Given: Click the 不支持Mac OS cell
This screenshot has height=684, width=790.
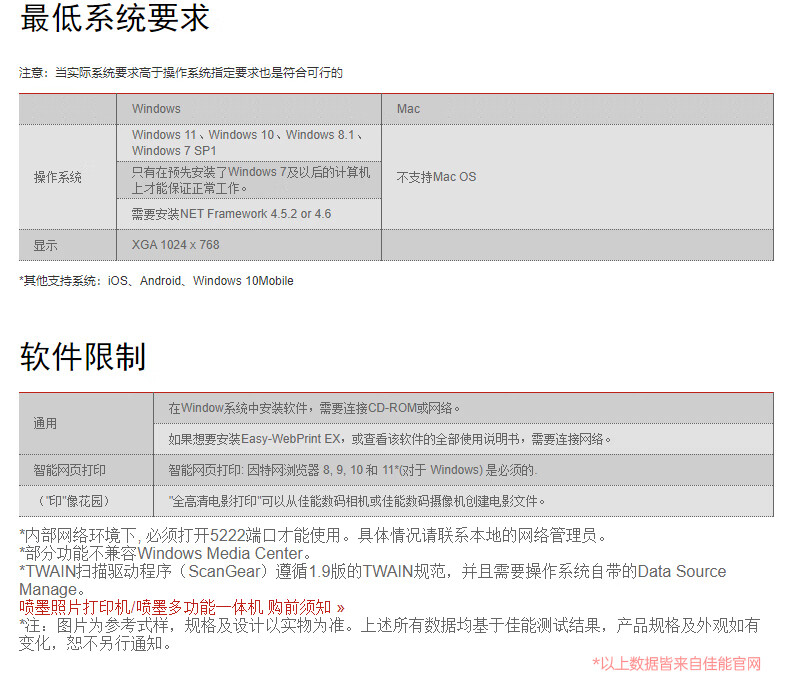Looking at the screenshot, I should [577, 177].
